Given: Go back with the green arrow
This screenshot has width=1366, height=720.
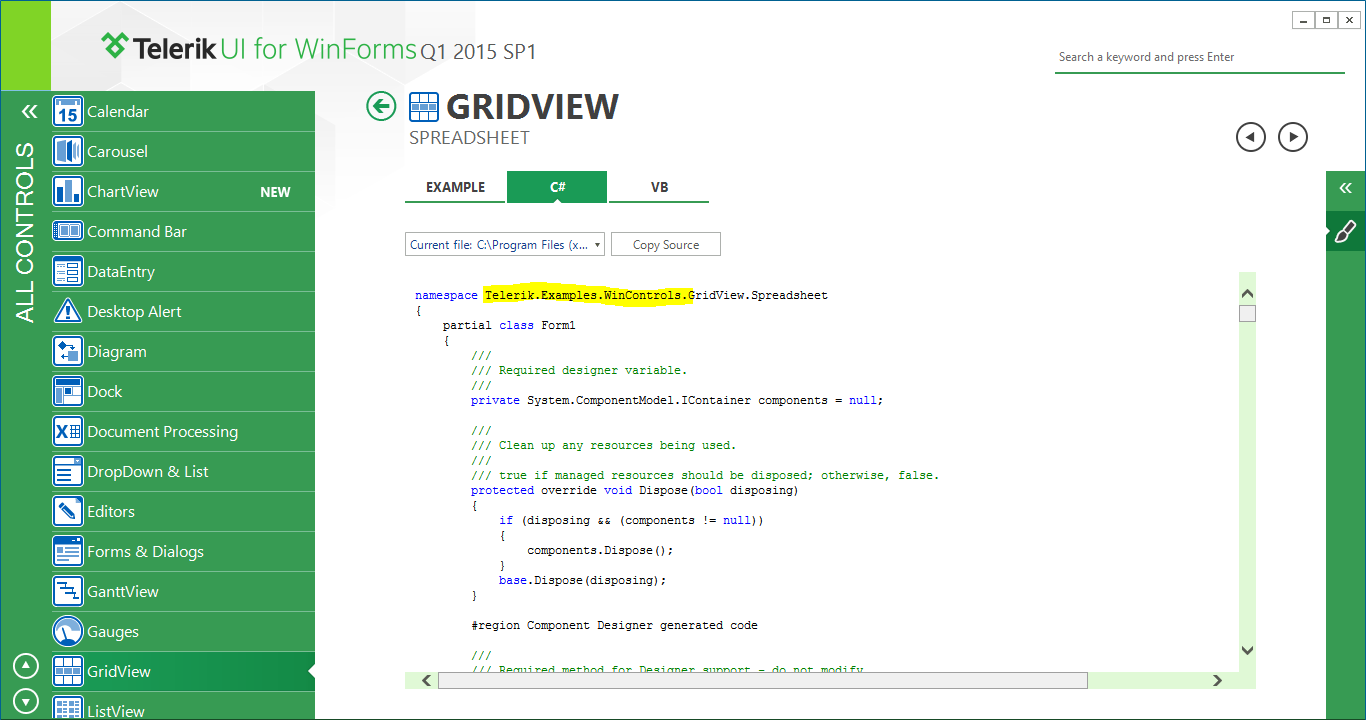Looking at the screenshot, I should tap(381, 106).
